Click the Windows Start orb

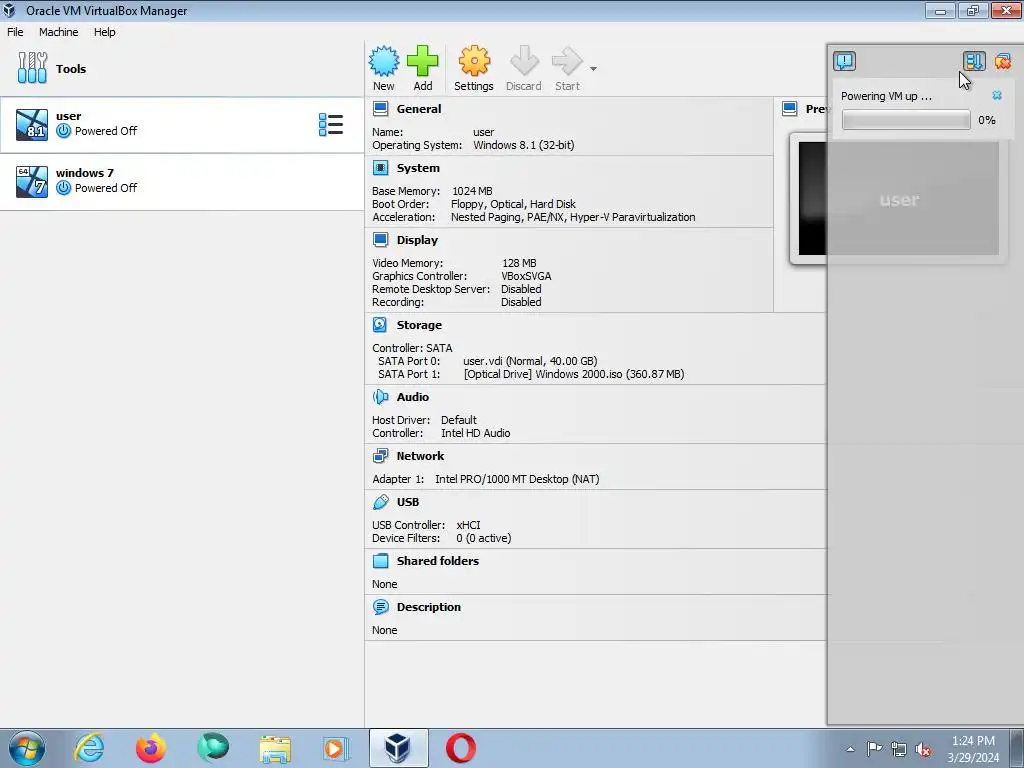tap(27, 748)
